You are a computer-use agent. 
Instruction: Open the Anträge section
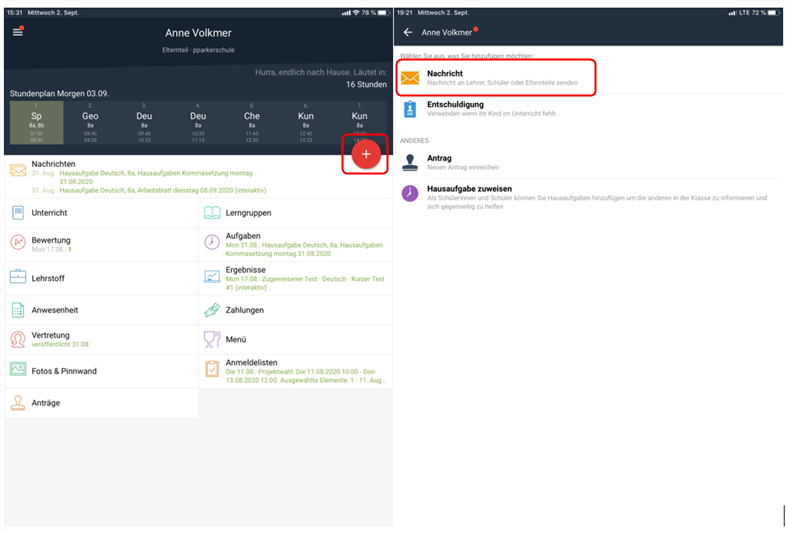[101, 403]
